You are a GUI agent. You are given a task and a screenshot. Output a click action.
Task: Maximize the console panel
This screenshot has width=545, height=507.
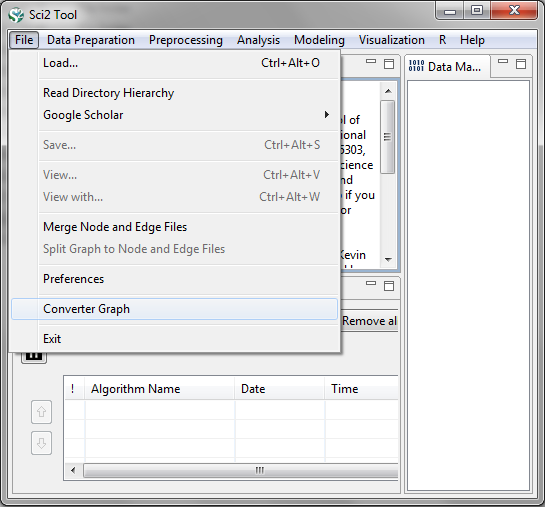389,64
